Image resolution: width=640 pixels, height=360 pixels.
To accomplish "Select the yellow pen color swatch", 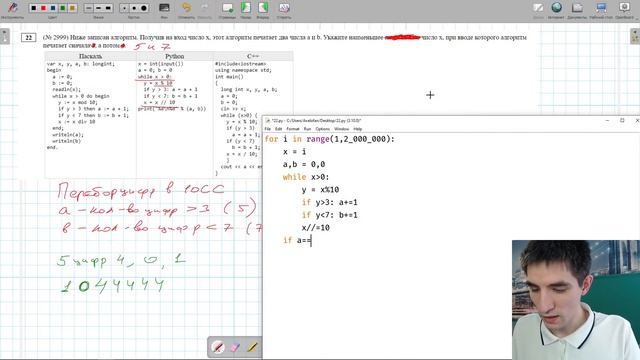I will tap(72, 8).
